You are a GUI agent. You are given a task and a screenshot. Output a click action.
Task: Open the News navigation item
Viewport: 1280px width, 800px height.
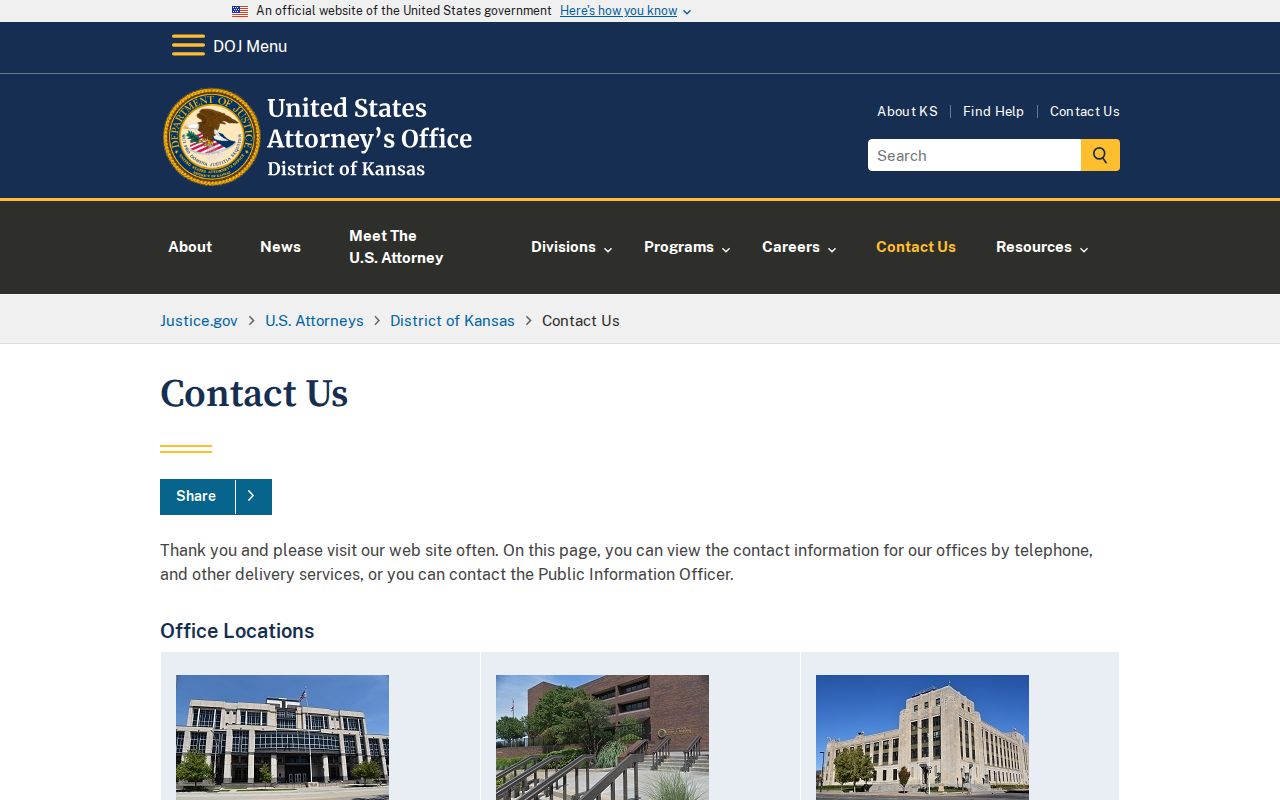coord(280,247)
